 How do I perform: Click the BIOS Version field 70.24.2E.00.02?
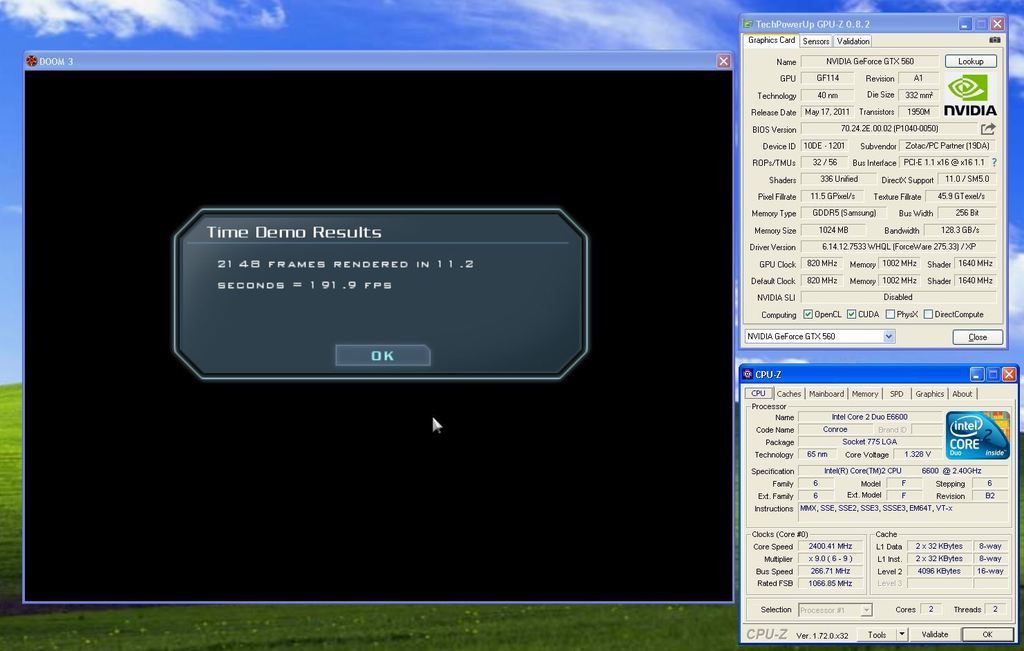tap(889, 129)
